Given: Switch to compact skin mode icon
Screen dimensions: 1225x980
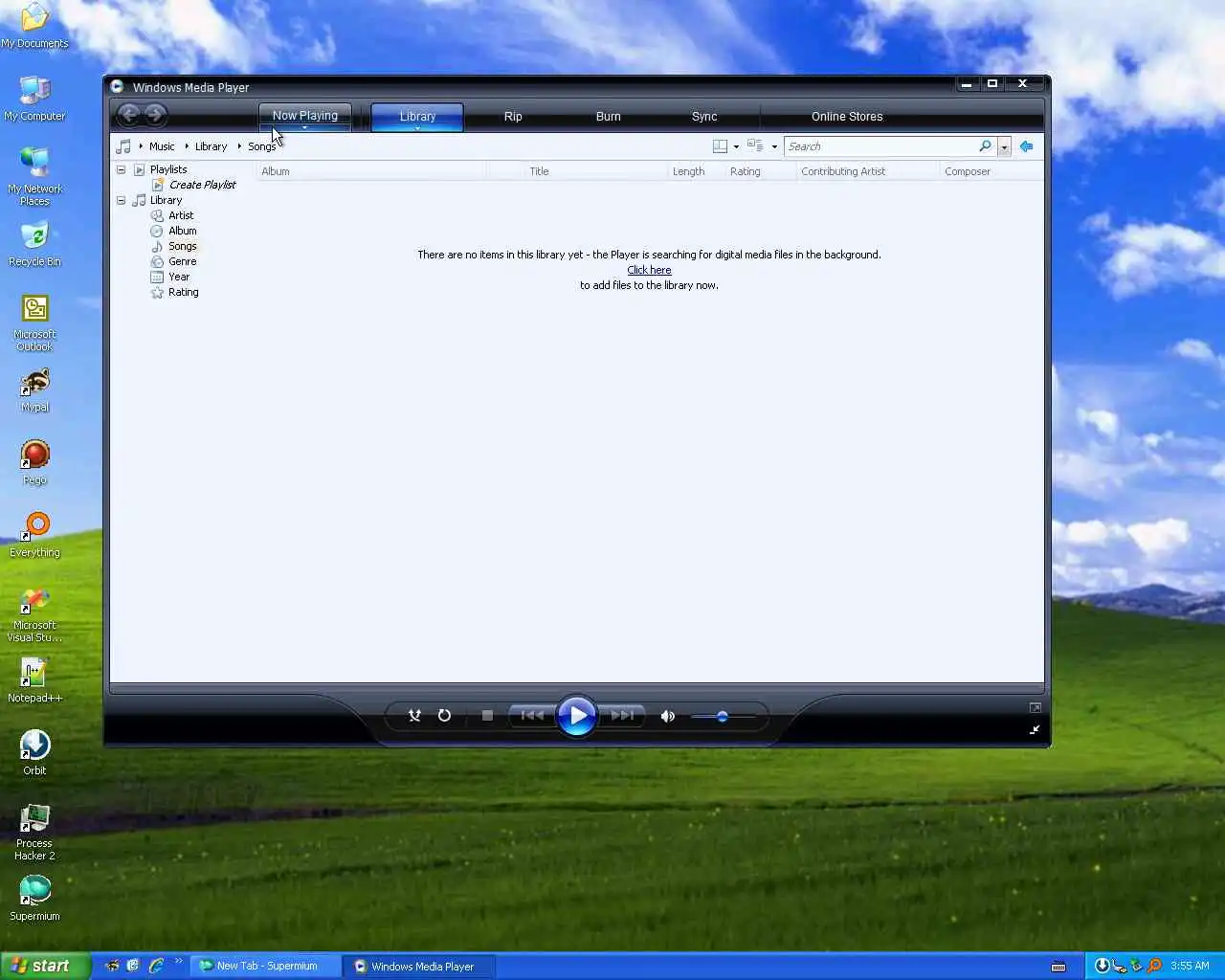Looking at the screenshot, I should pyautogui.click(x=1035, y=730).
